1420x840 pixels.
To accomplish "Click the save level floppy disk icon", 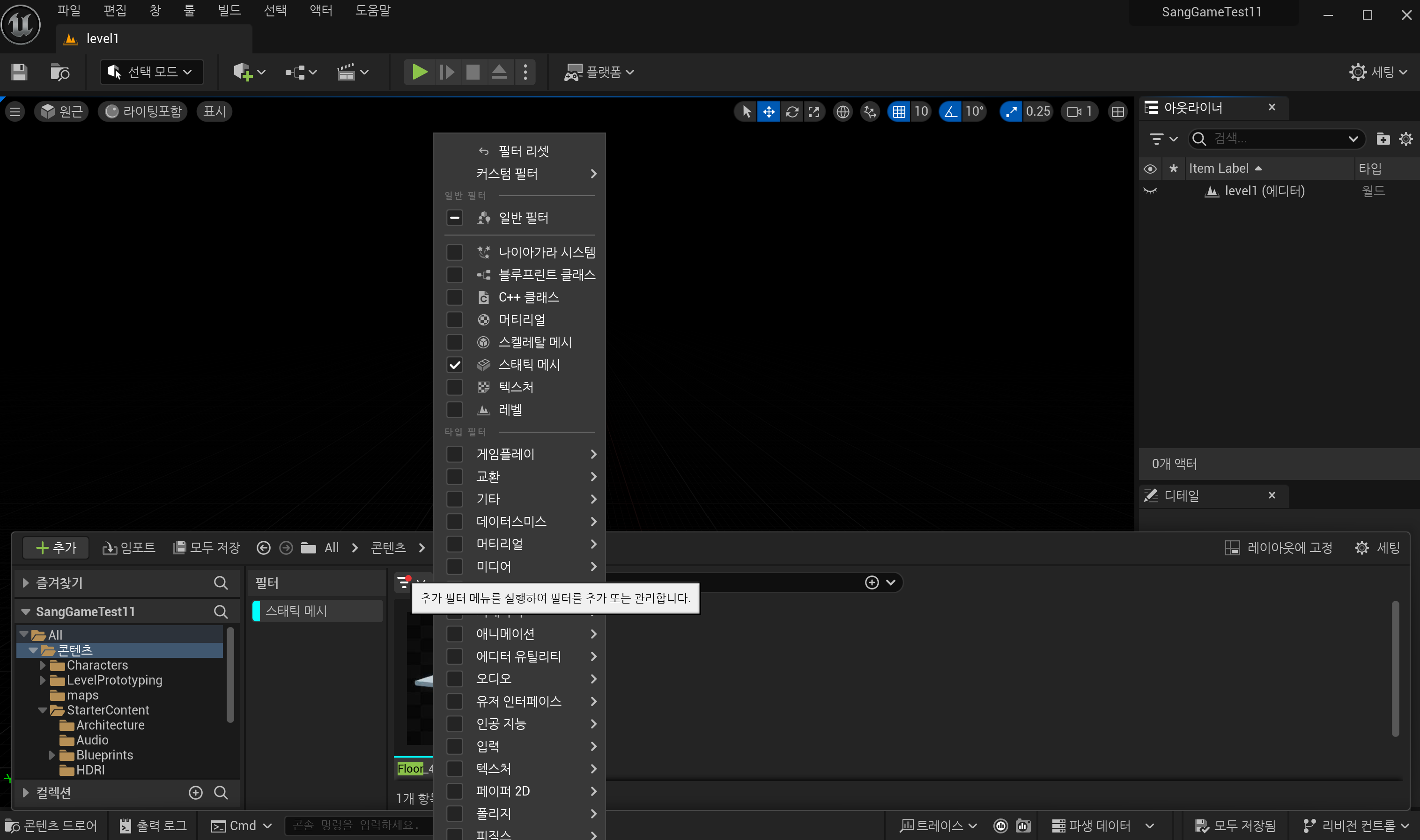I will coord(19,72).
